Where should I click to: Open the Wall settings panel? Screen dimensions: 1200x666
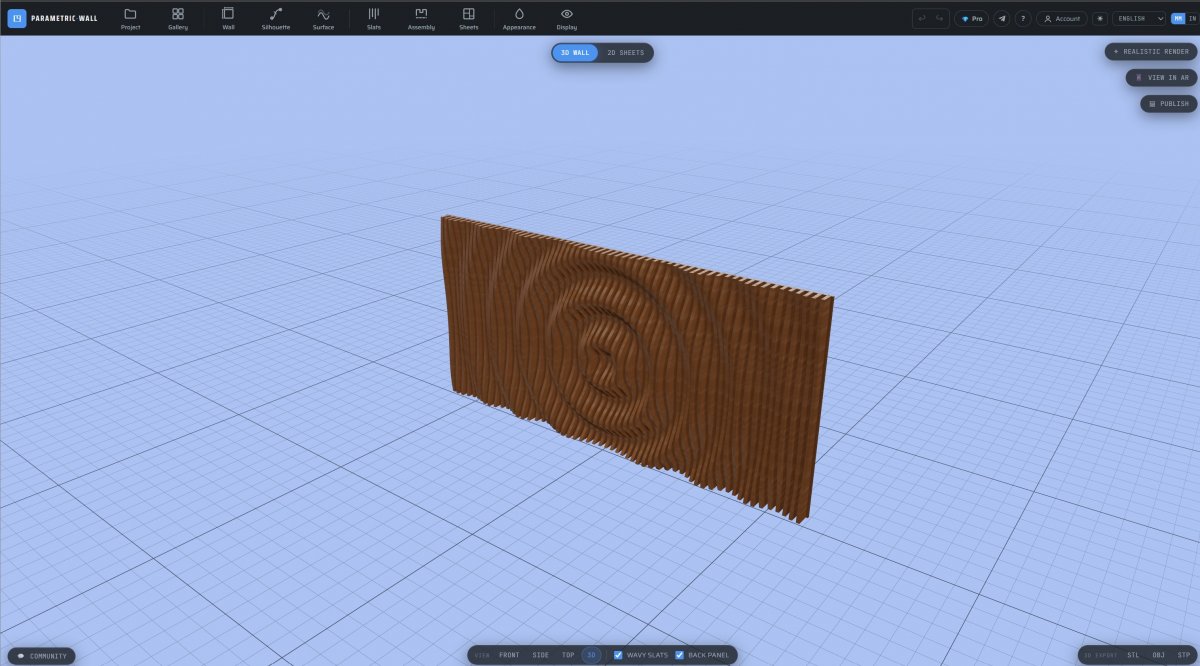[228, 18]
